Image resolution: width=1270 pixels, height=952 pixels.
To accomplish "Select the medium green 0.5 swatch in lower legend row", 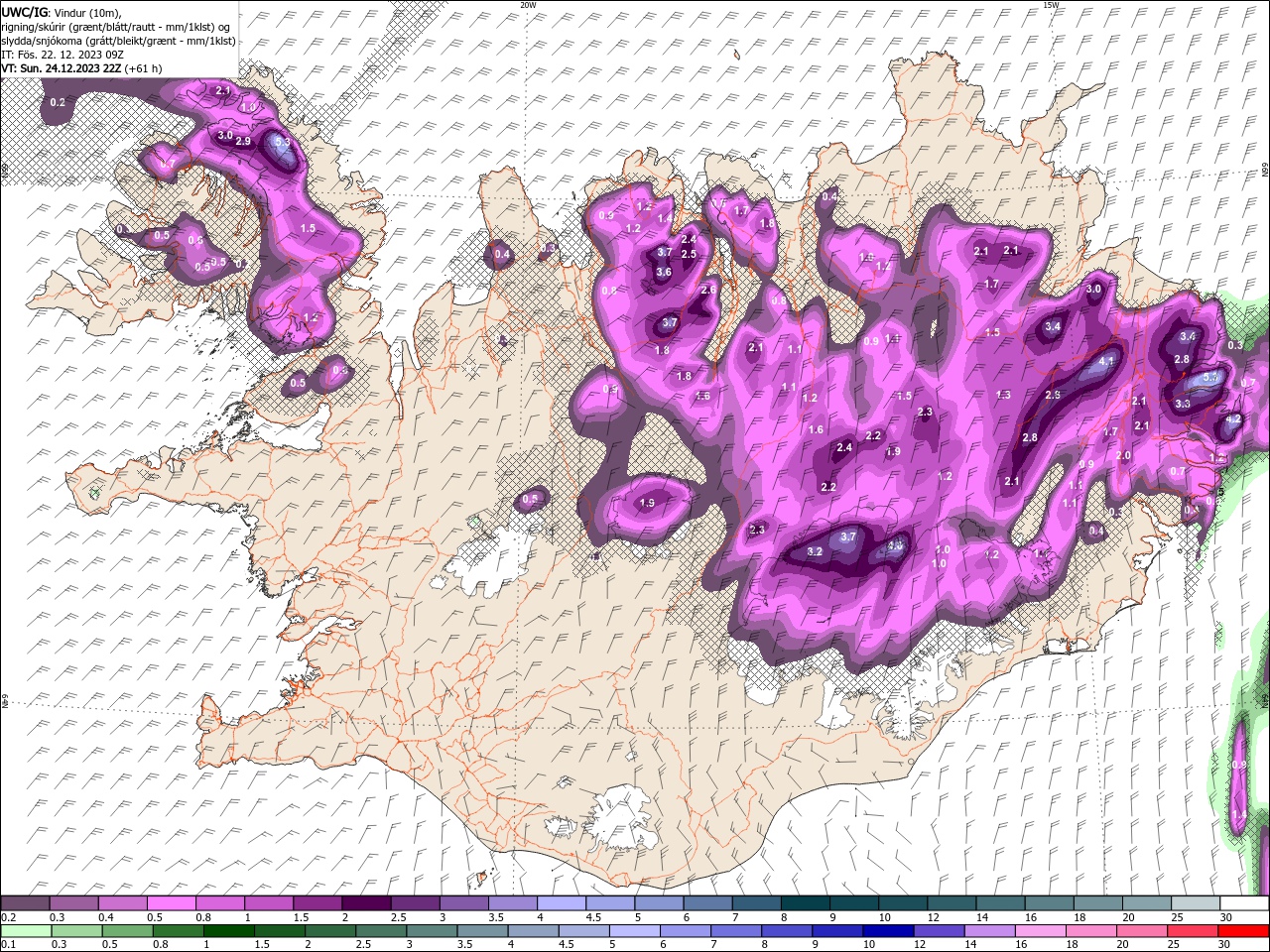I will click(x=126, y=931).
